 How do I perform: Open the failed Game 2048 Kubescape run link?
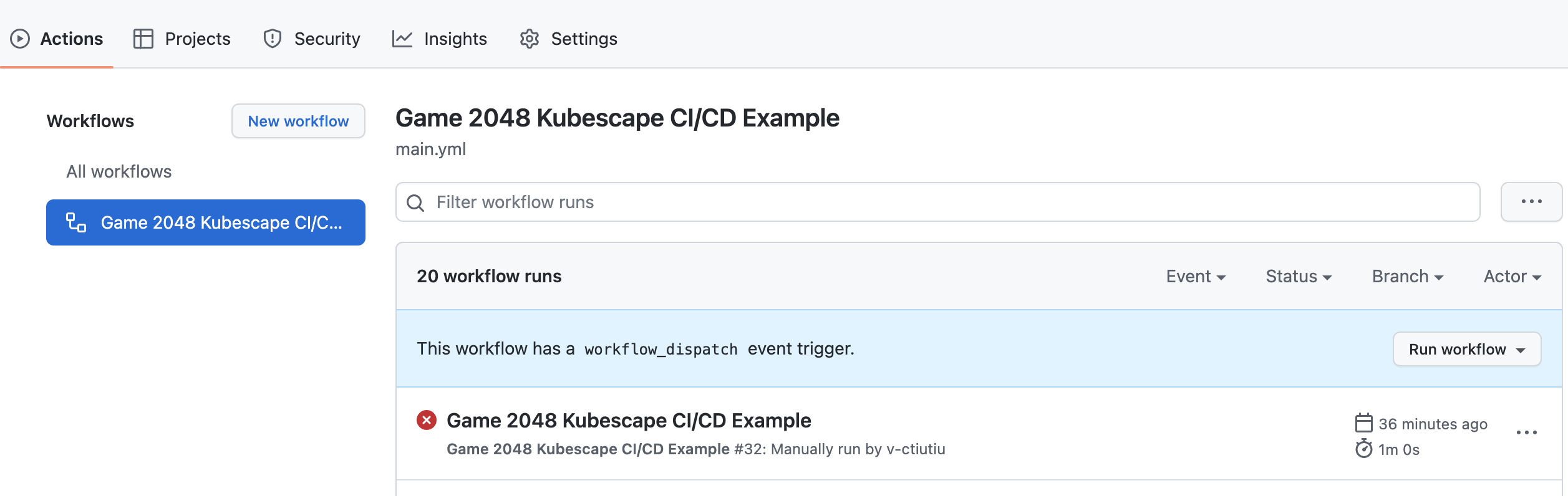[629, 420]
